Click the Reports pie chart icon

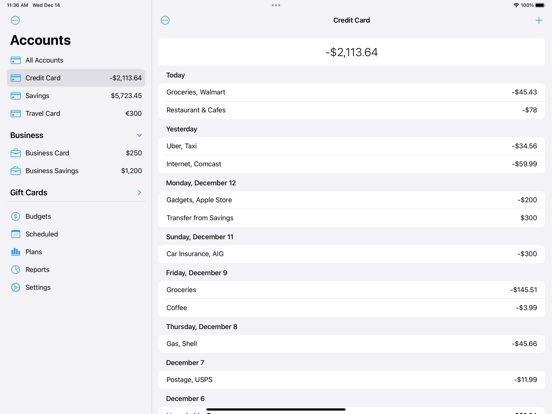pos(15,270)
